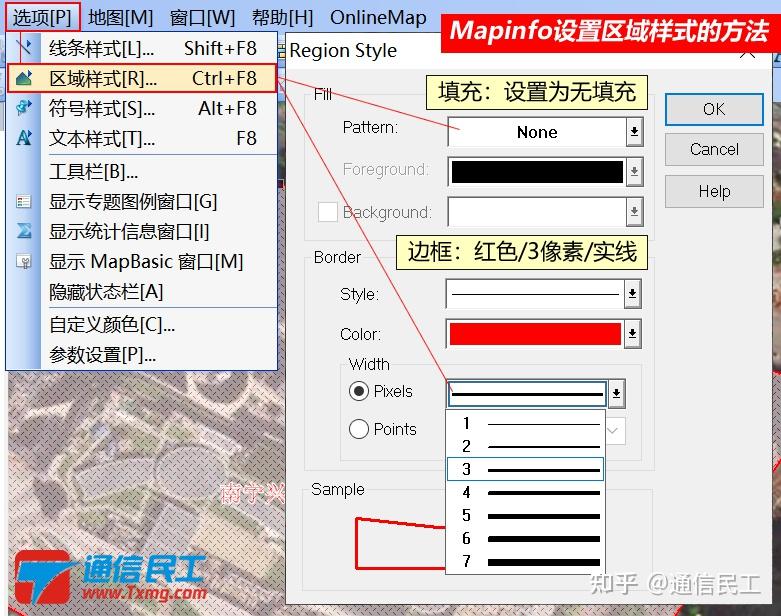
Task: Open the Foreground color dropdown arrow
Action: click(x=634, y=172)
